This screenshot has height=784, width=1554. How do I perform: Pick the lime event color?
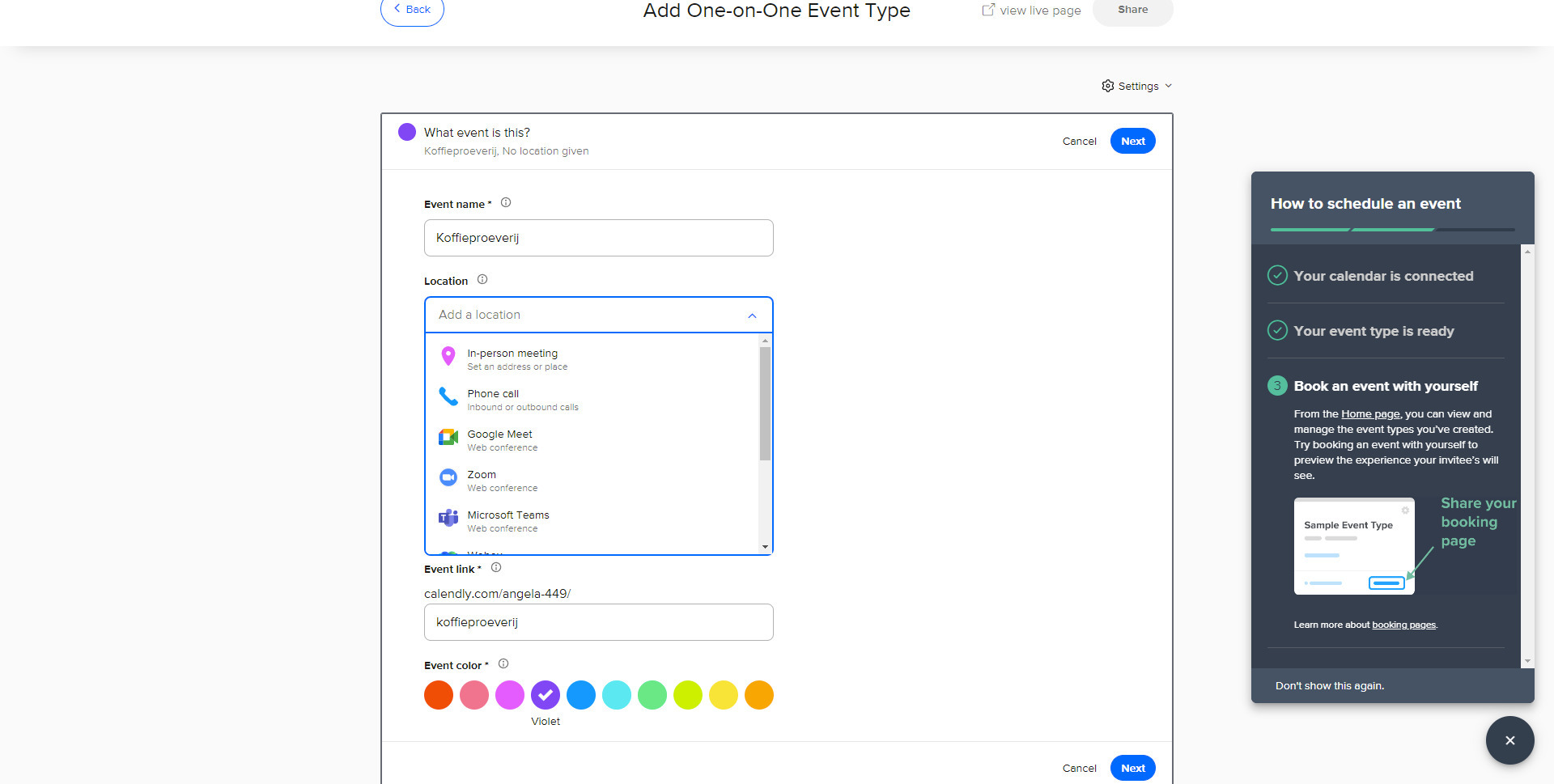point(688,695)
